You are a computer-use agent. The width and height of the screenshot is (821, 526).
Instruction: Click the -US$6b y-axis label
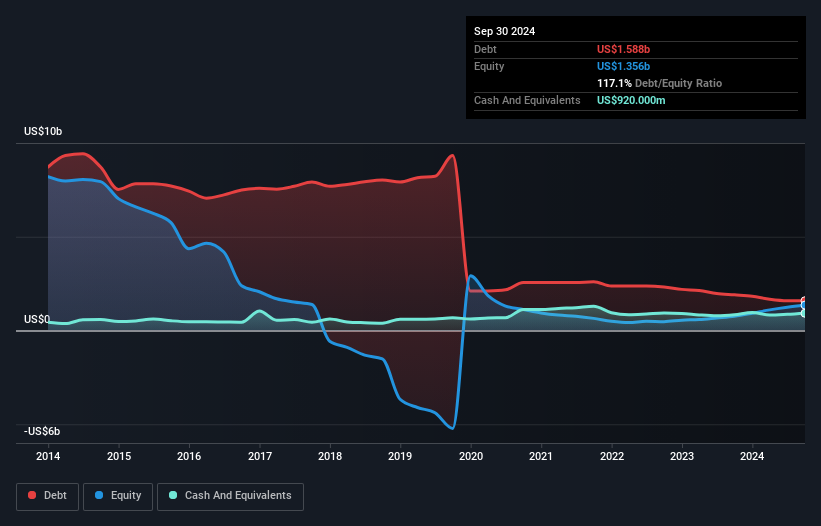click(42, 431)
